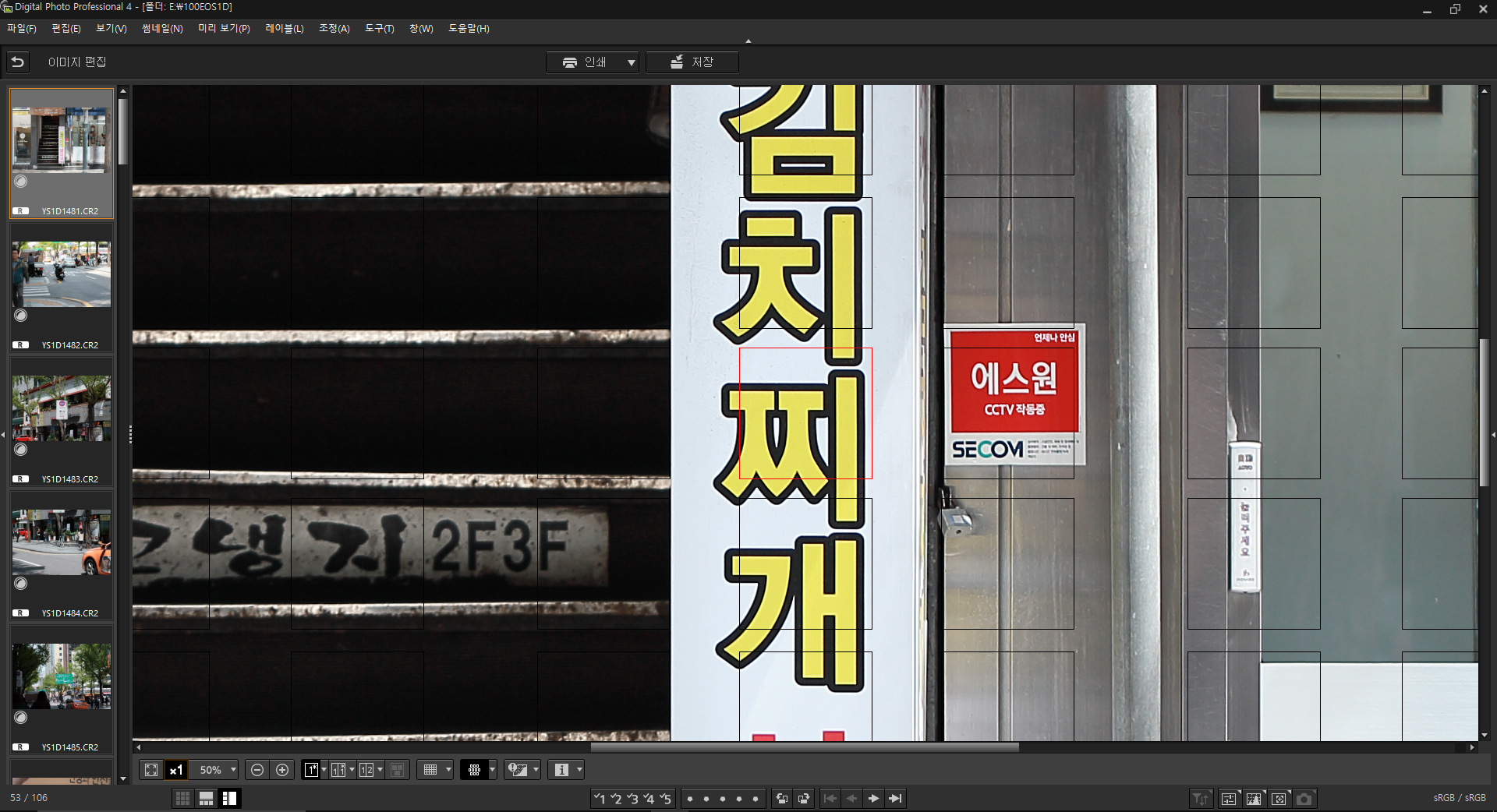The height and width of the screenshot is (812, 1497).
Task: Open the 편집(E) menu
Action: pos(66,29)
